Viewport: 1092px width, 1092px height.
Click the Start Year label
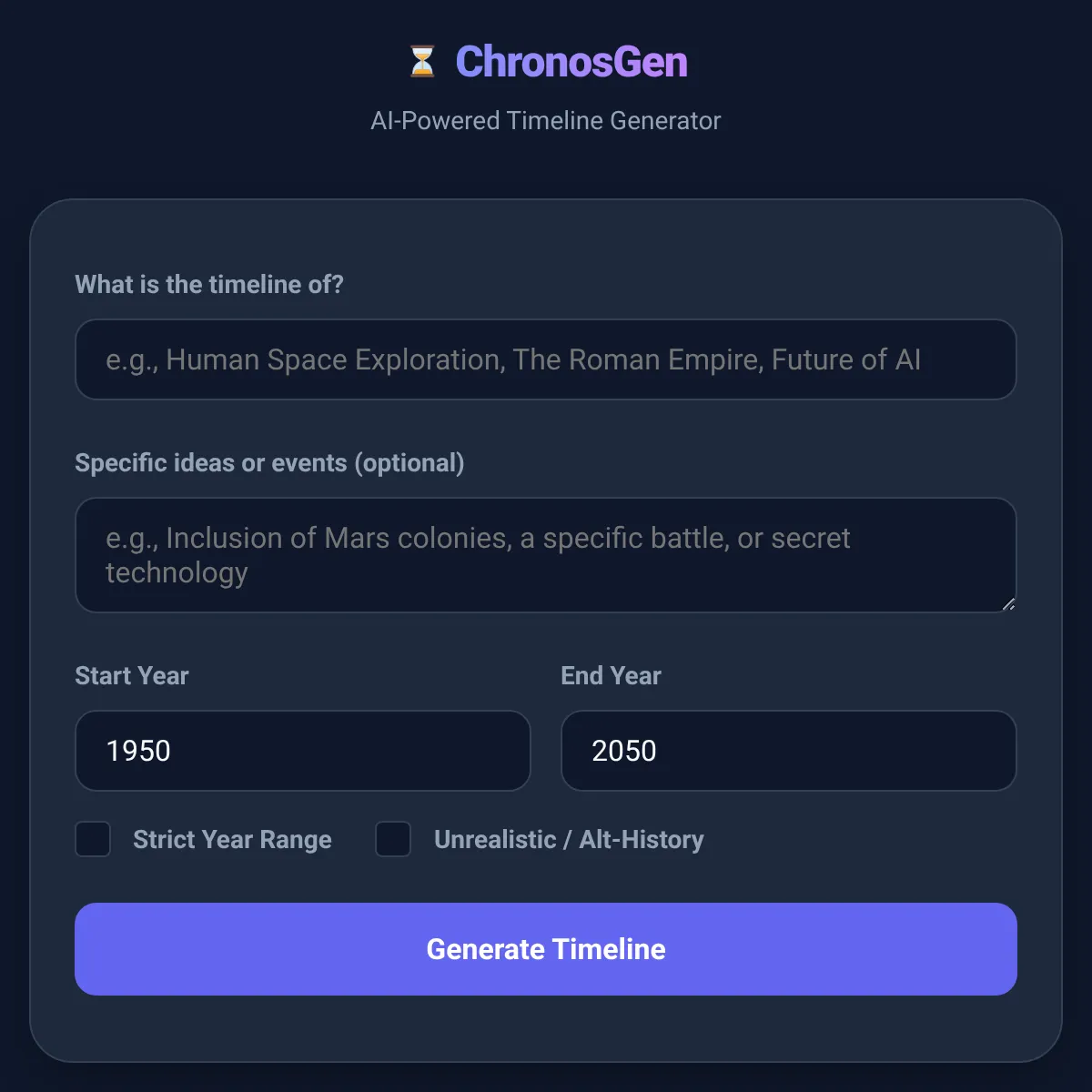pos(132,676)
